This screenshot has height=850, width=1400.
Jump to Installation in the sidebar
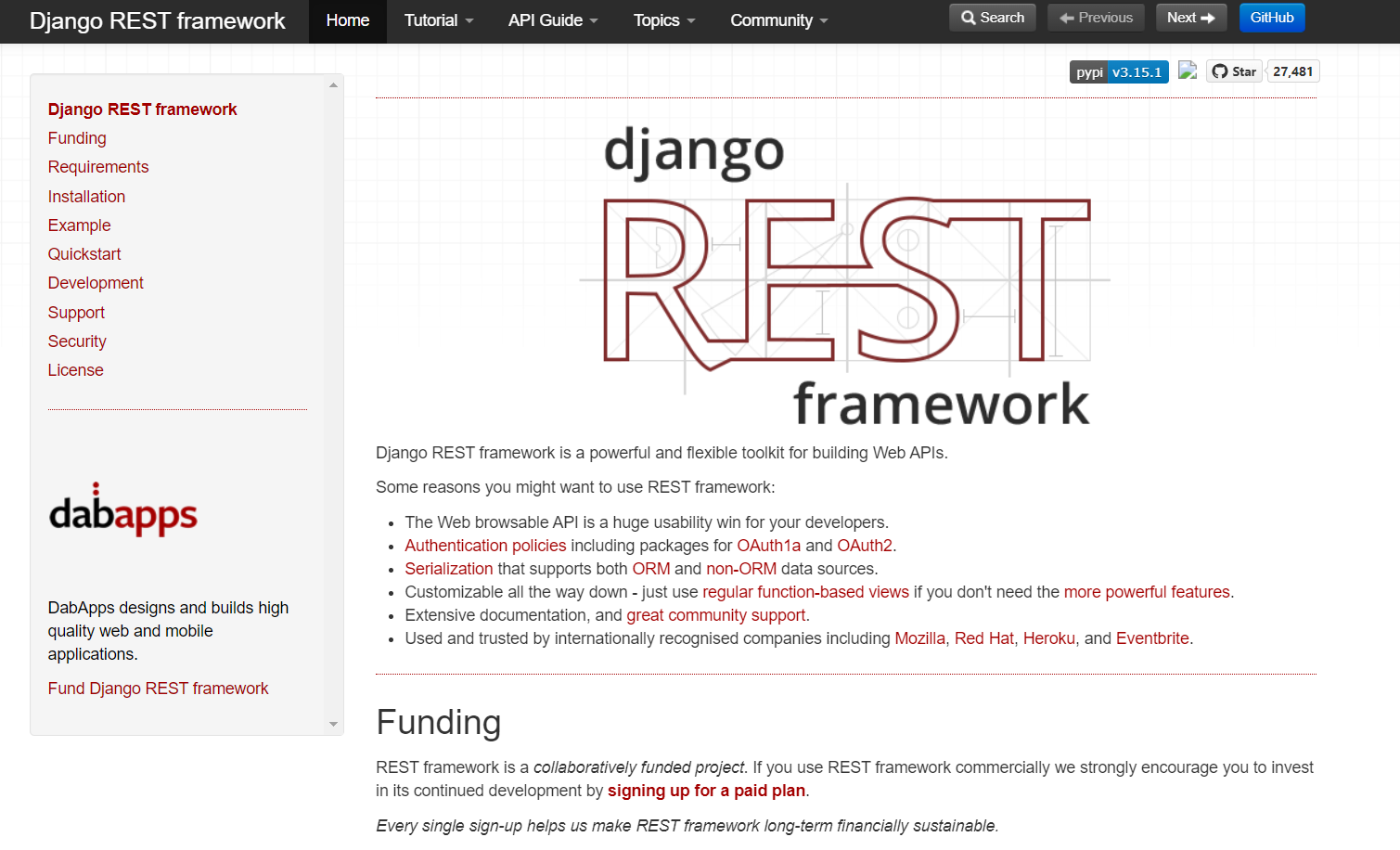coord(86,197)
